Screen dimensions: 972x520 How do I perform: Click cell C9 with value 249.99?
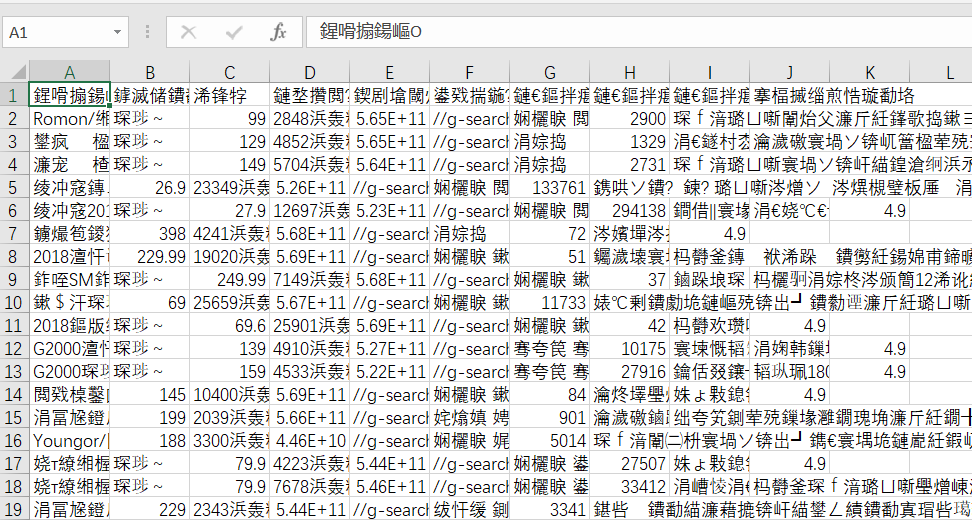[230, 280]
